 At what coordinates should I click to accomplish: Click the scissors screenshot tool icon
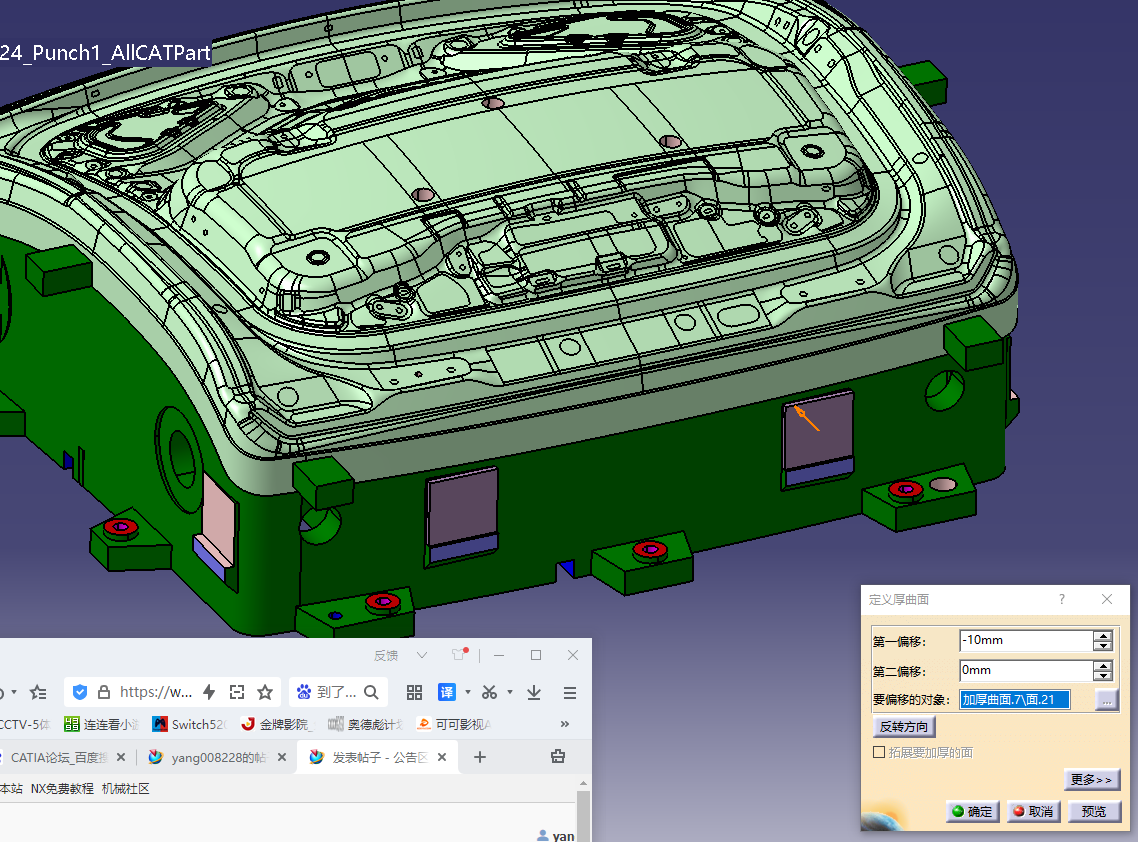click(489, 692)
